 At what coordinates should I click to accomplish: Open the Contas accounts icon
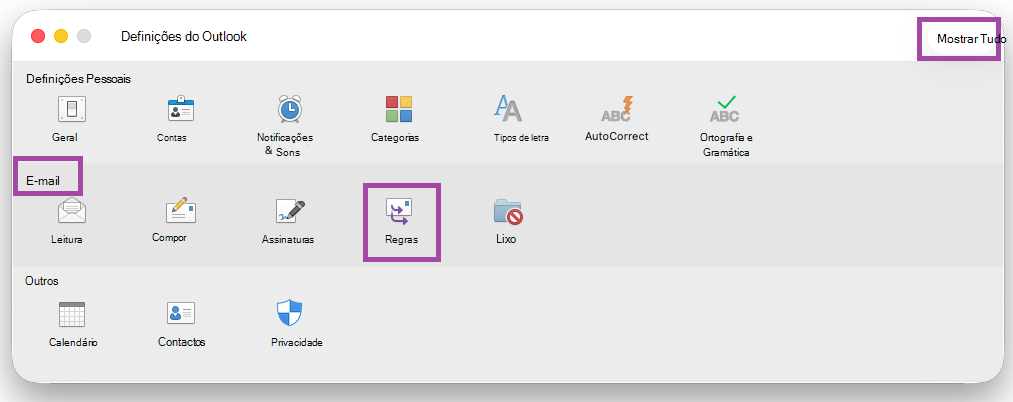(x=181, y=109)
